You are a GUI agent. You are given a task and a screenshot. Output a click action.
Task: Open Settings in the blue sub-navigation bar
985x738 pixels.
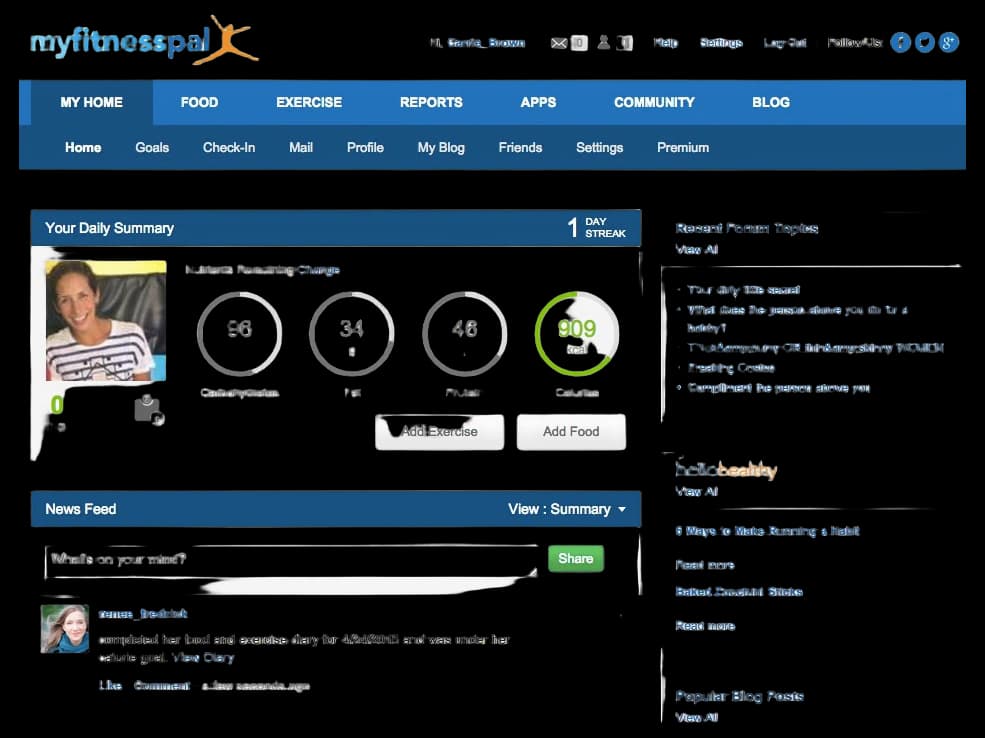[x=599, y=148]
